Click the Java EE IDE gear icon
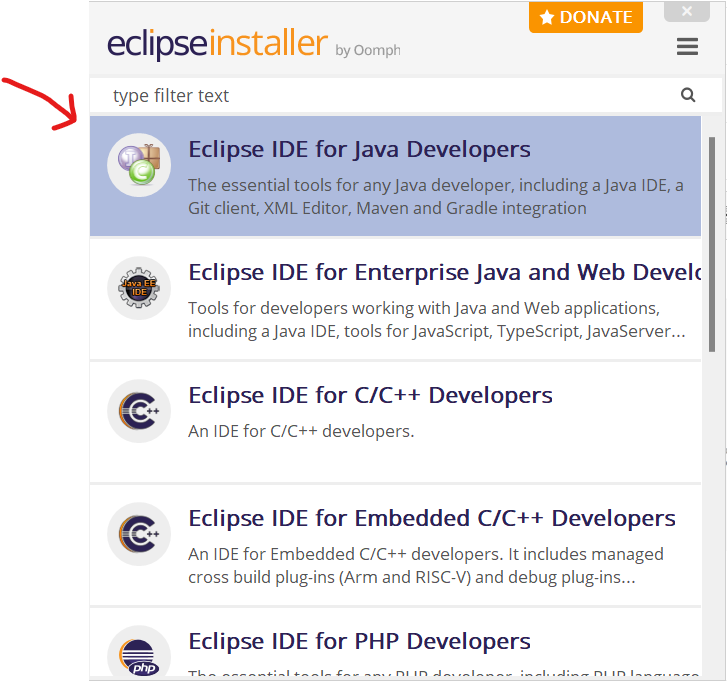 (139, 288)
